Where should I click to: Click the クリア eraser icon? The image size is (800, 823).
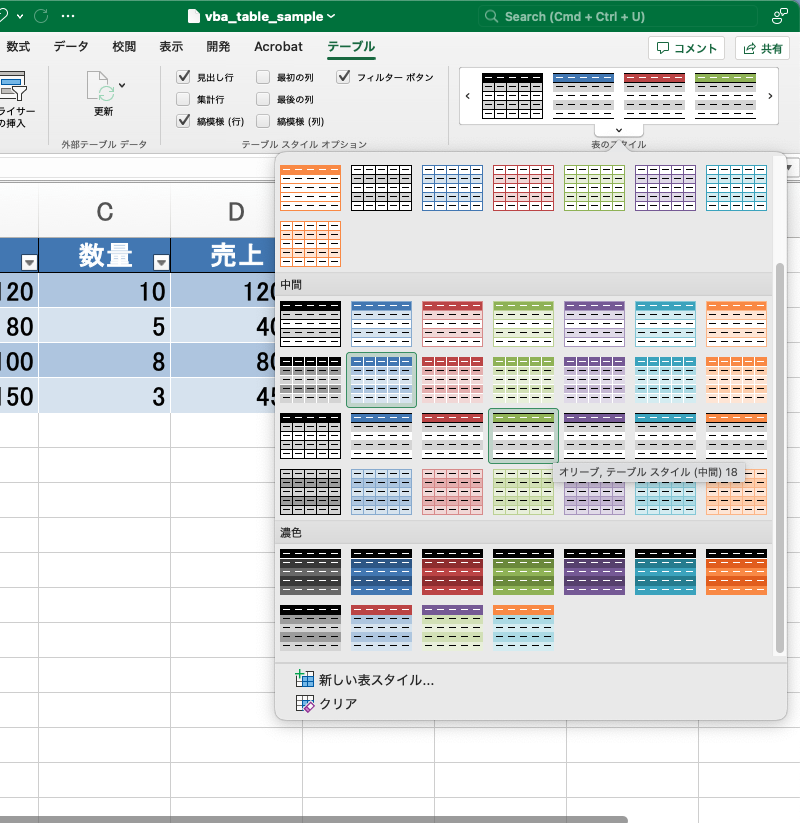click(x=305, y=704)
